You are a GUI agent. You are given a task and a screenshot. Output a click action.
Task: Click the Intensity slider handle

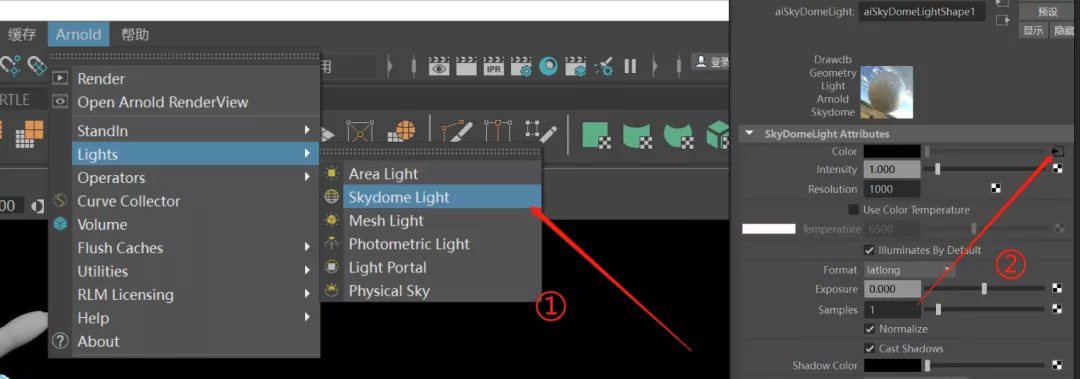937,169
